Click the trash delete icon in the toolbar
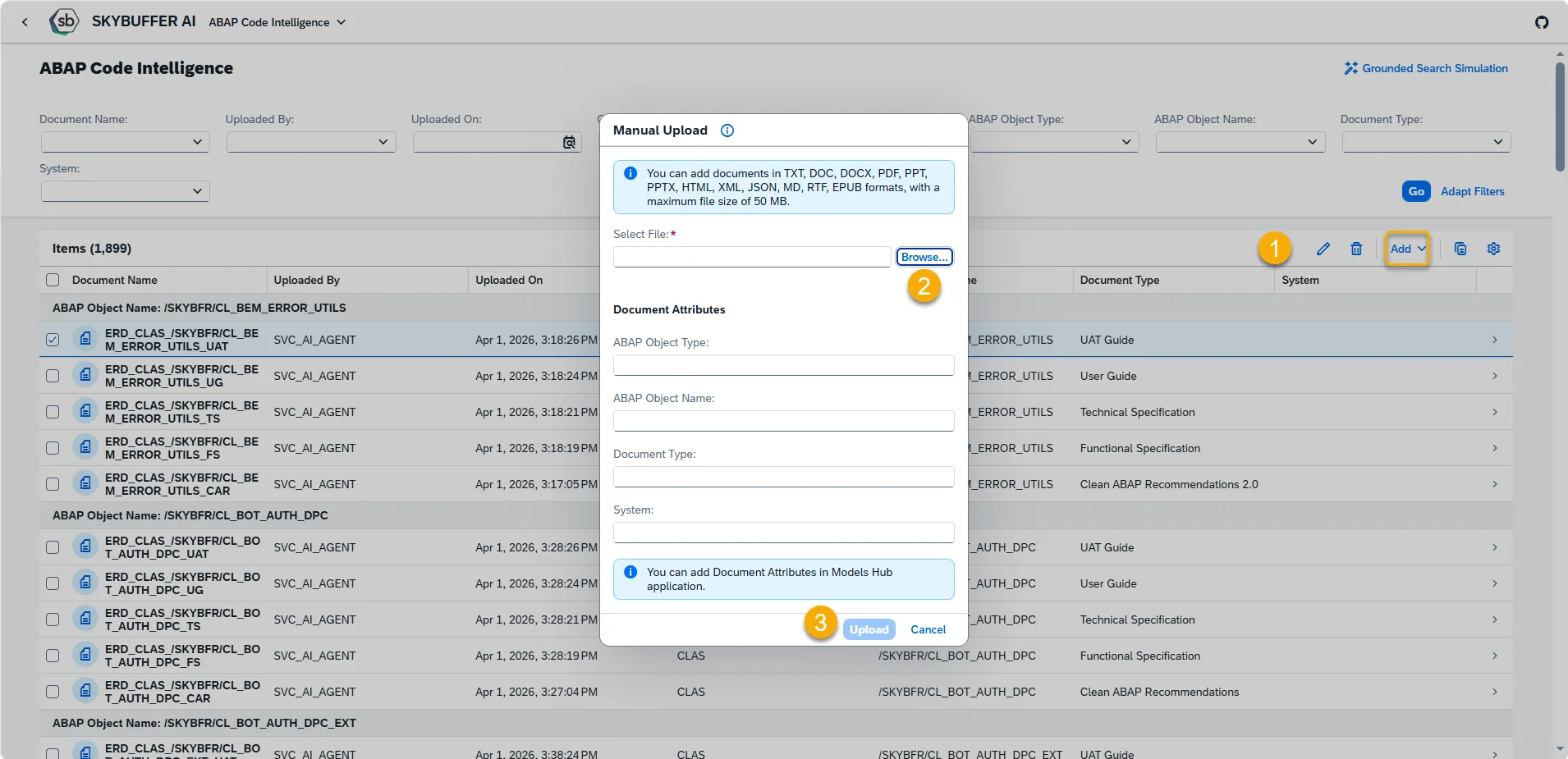 (x=1356, y=249)
